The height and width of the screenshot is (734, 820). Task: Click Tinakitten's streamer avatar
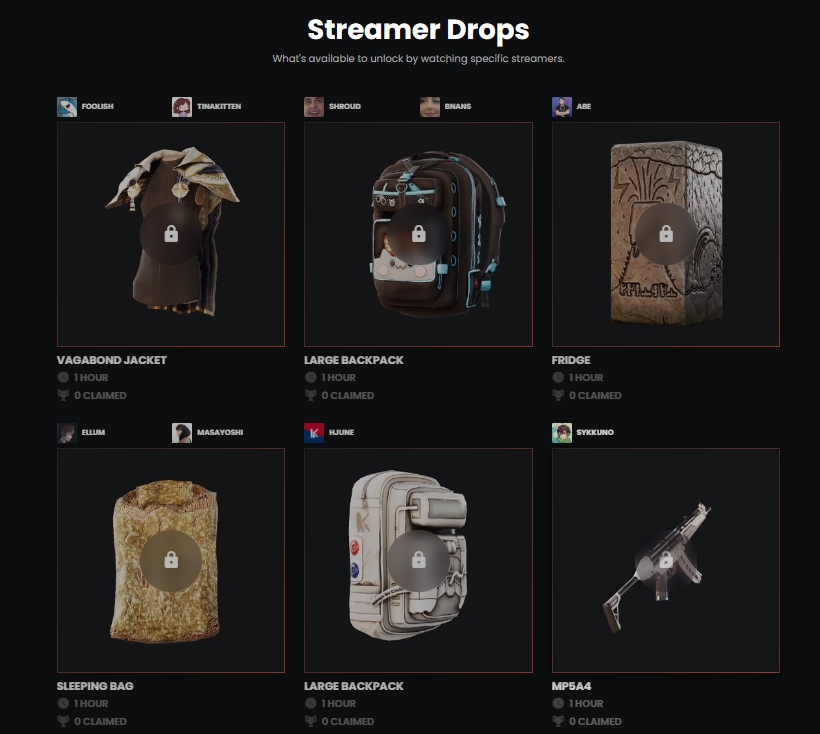click(x=182, y=107)
